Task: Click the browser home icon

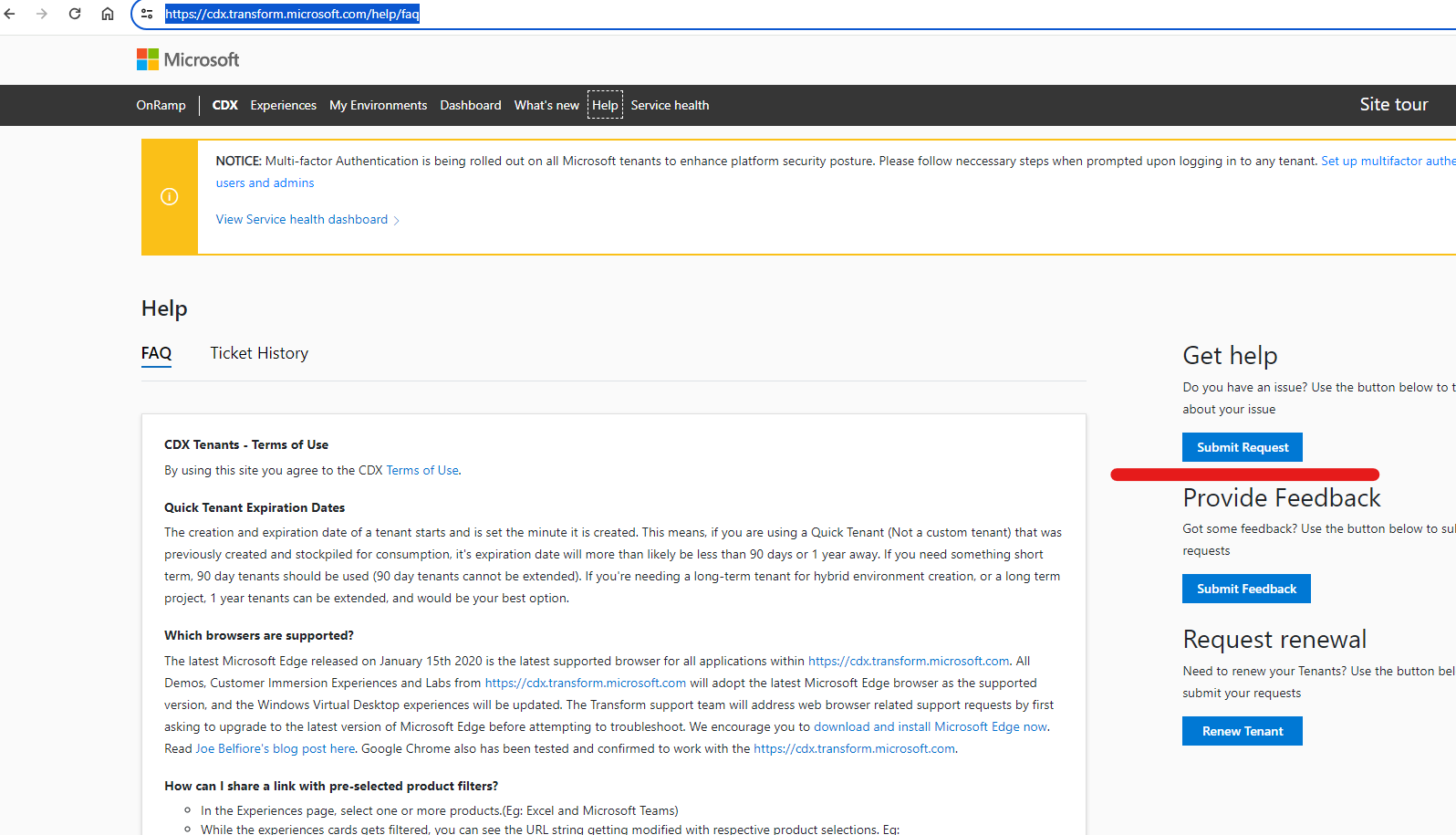Action: click(108, 14)
